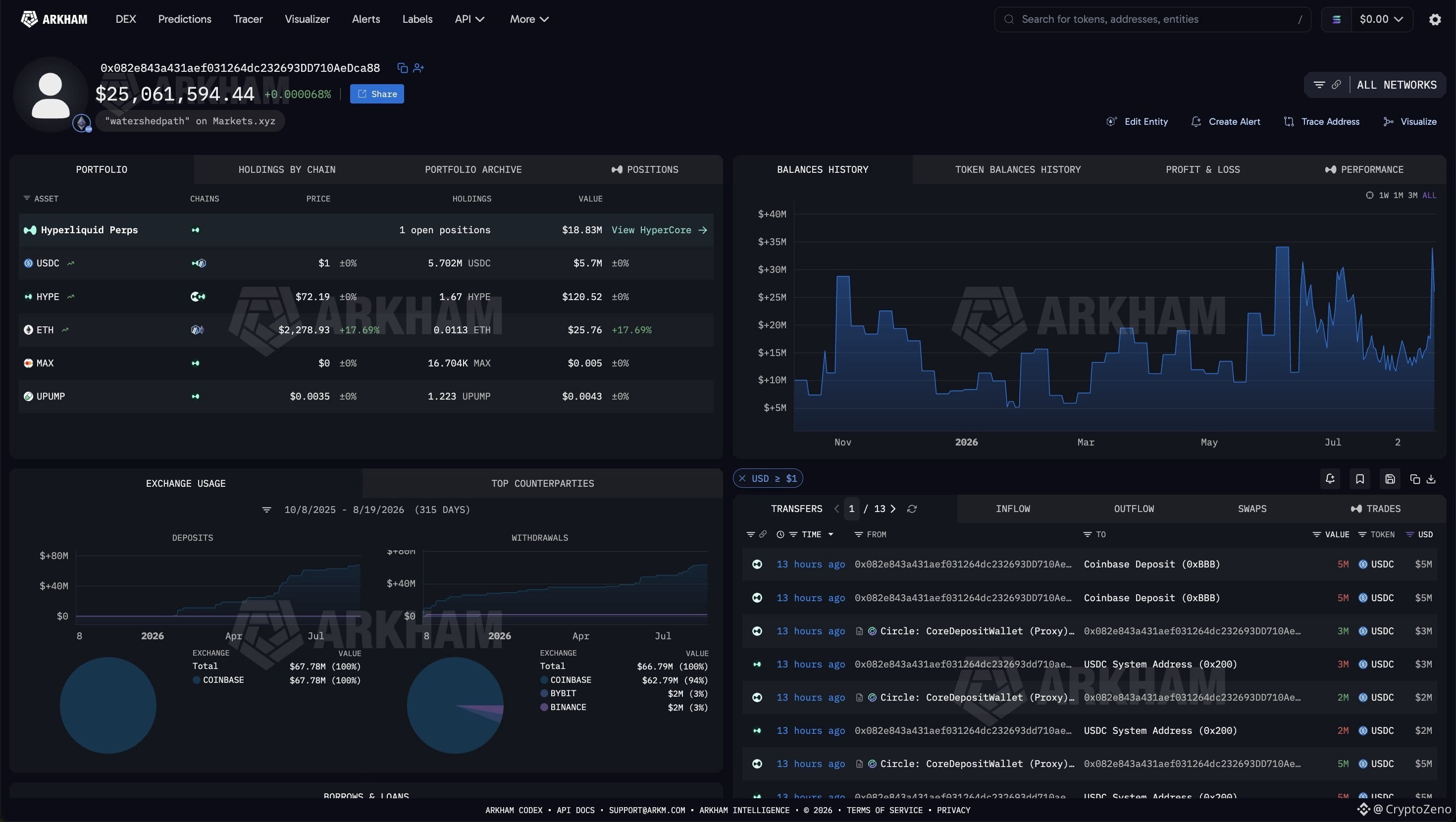Expand the API dropdown menu
This screenshot has height=822, width=1456.
pos(469,19)
